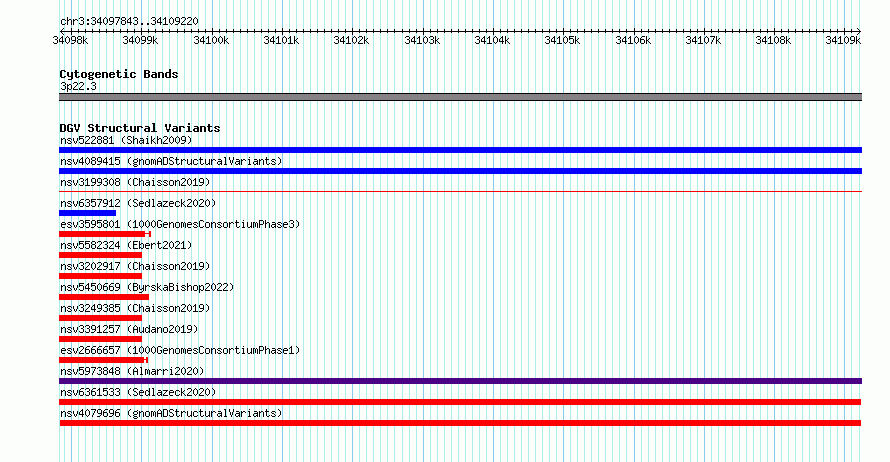The width and height of the screenshot is (890, 462).
Task: Click the red bar under nsv6361533
Action: pos(460,402)
